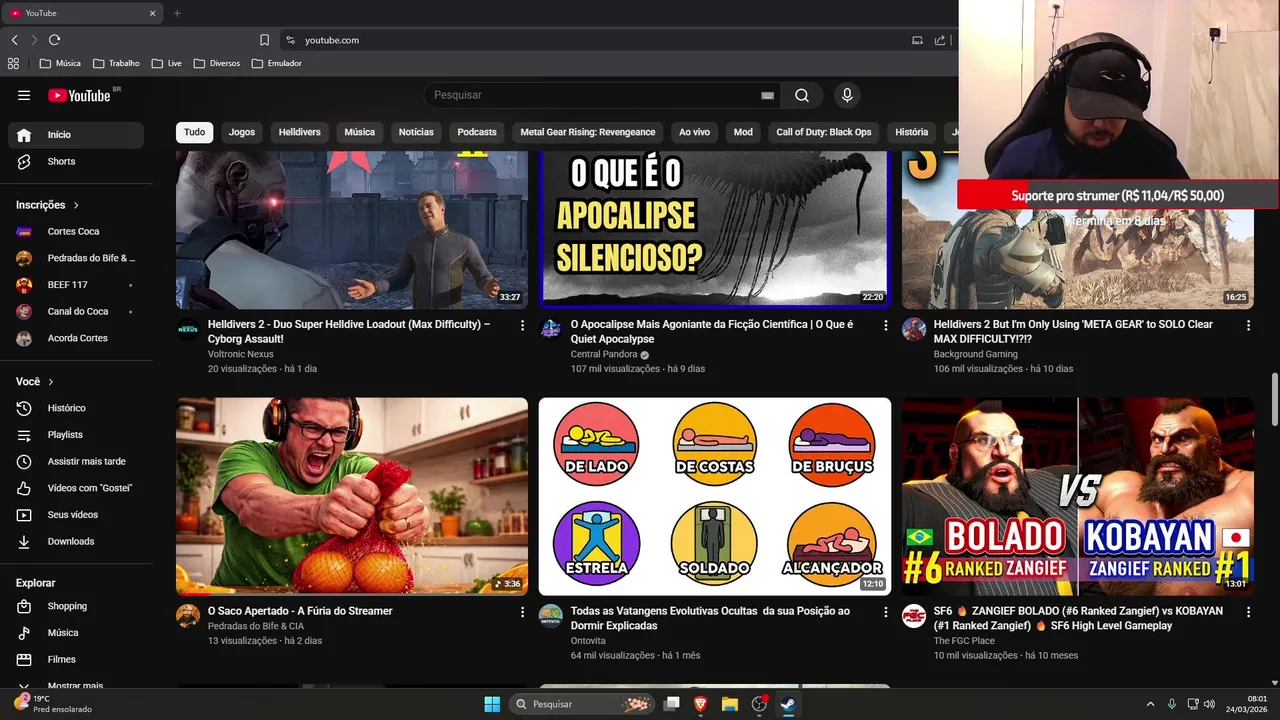
Task: Open Música bookmarks folder
Action: click(60, 63)
